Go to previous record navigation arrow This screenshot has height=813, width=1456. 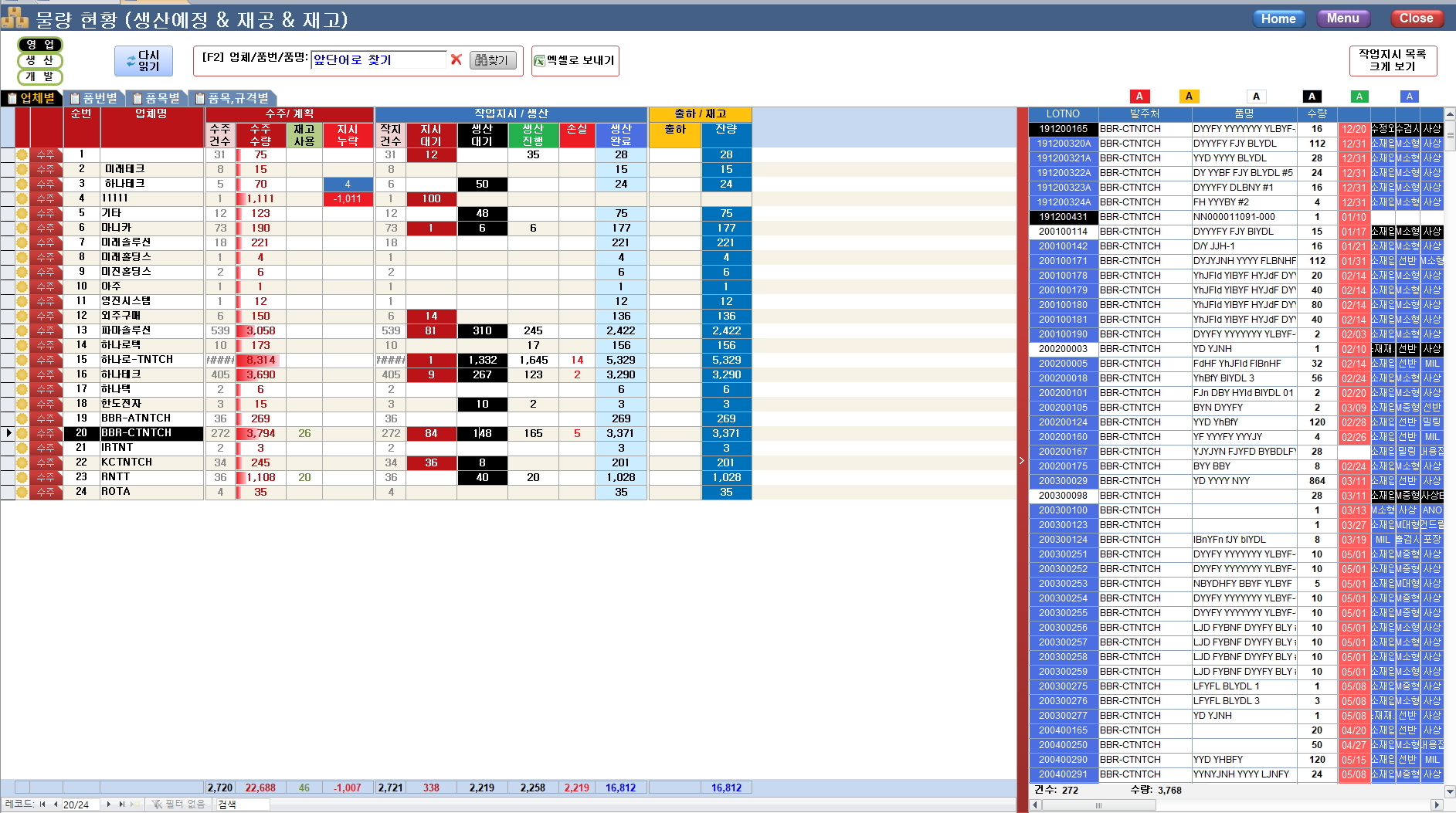pos(55,805)
